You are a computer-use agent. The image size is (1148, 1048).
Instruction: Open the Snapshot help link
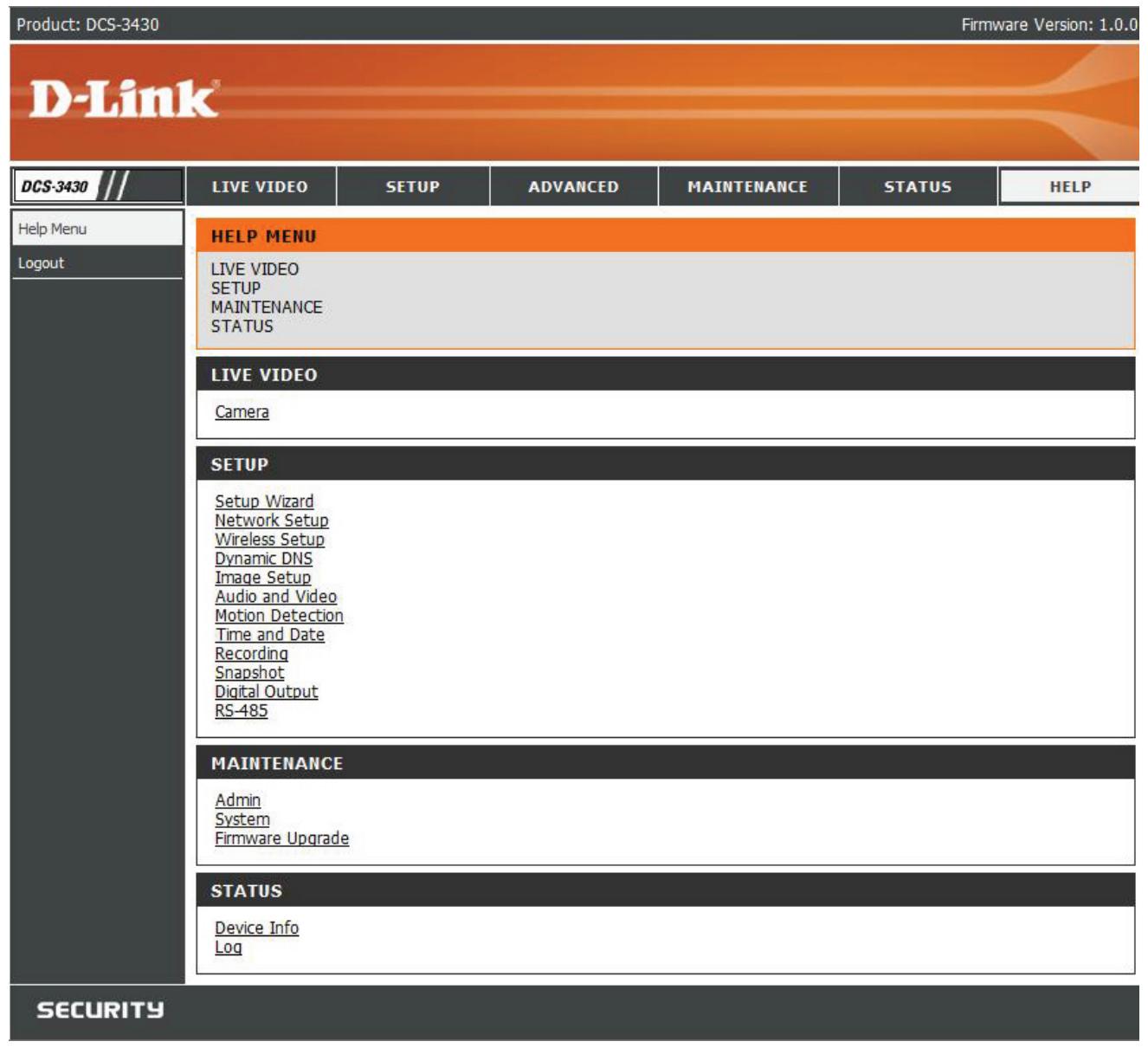(249, 673)
